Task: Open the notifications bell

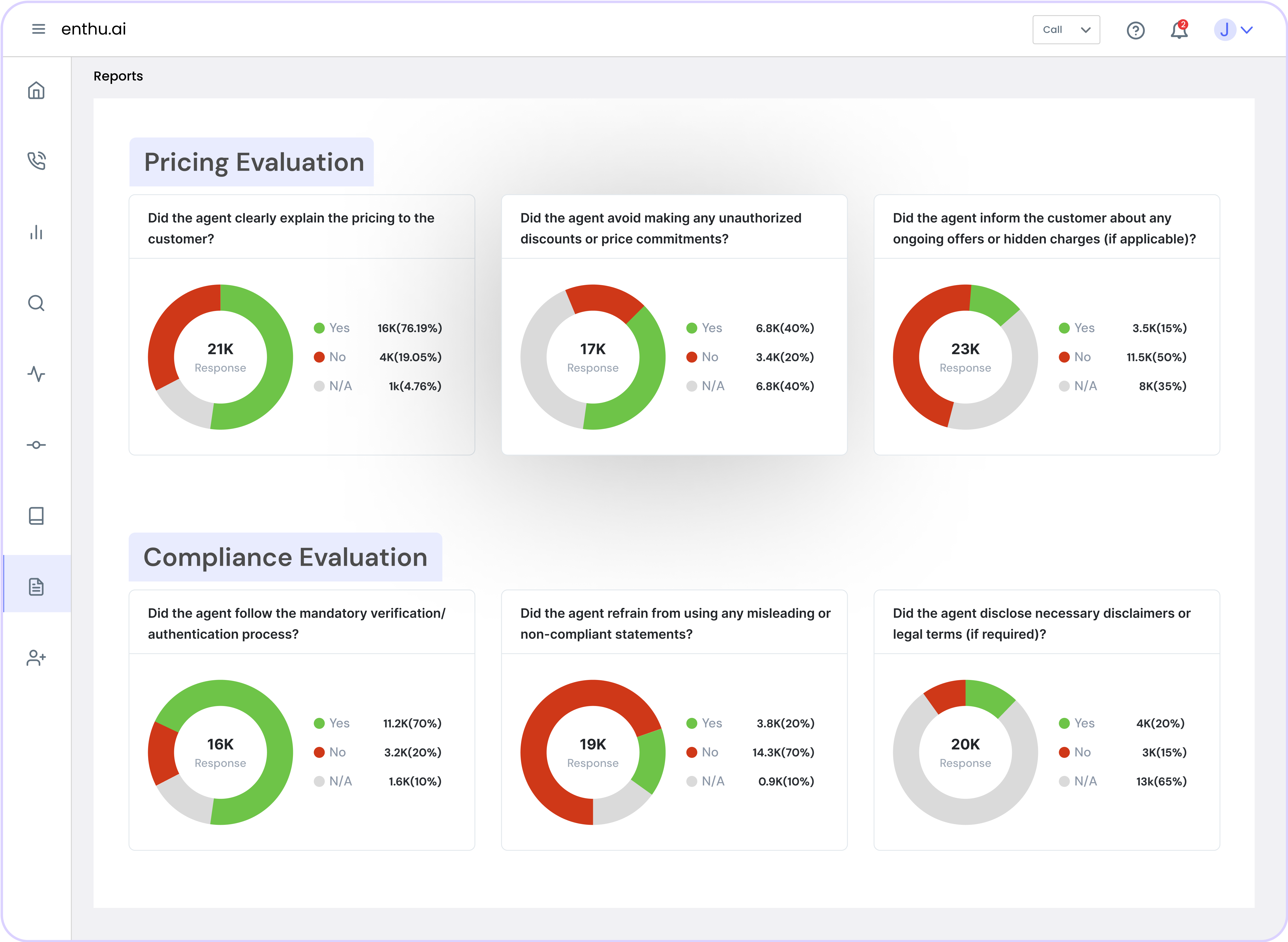Action: tap(1179, 30)
